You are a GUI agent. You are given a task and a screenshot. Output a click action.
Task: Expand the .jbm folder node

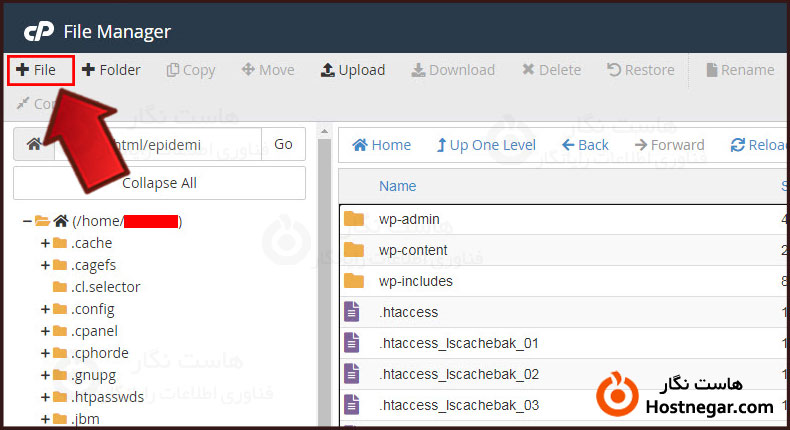tap(45, 419)
